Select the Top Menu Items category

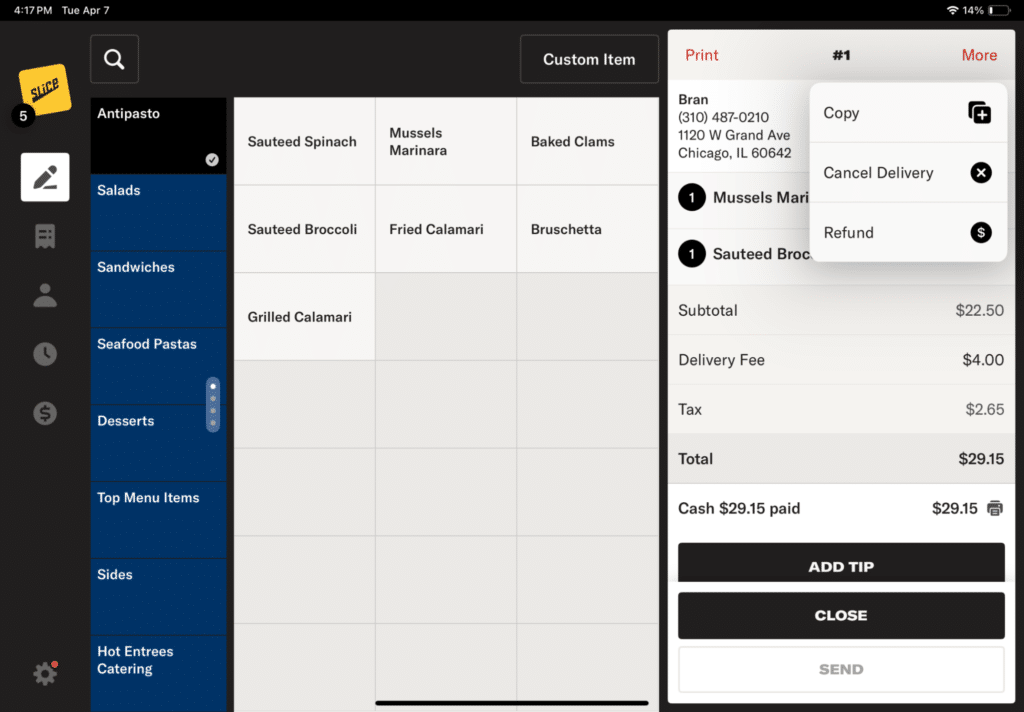(158, 519)
